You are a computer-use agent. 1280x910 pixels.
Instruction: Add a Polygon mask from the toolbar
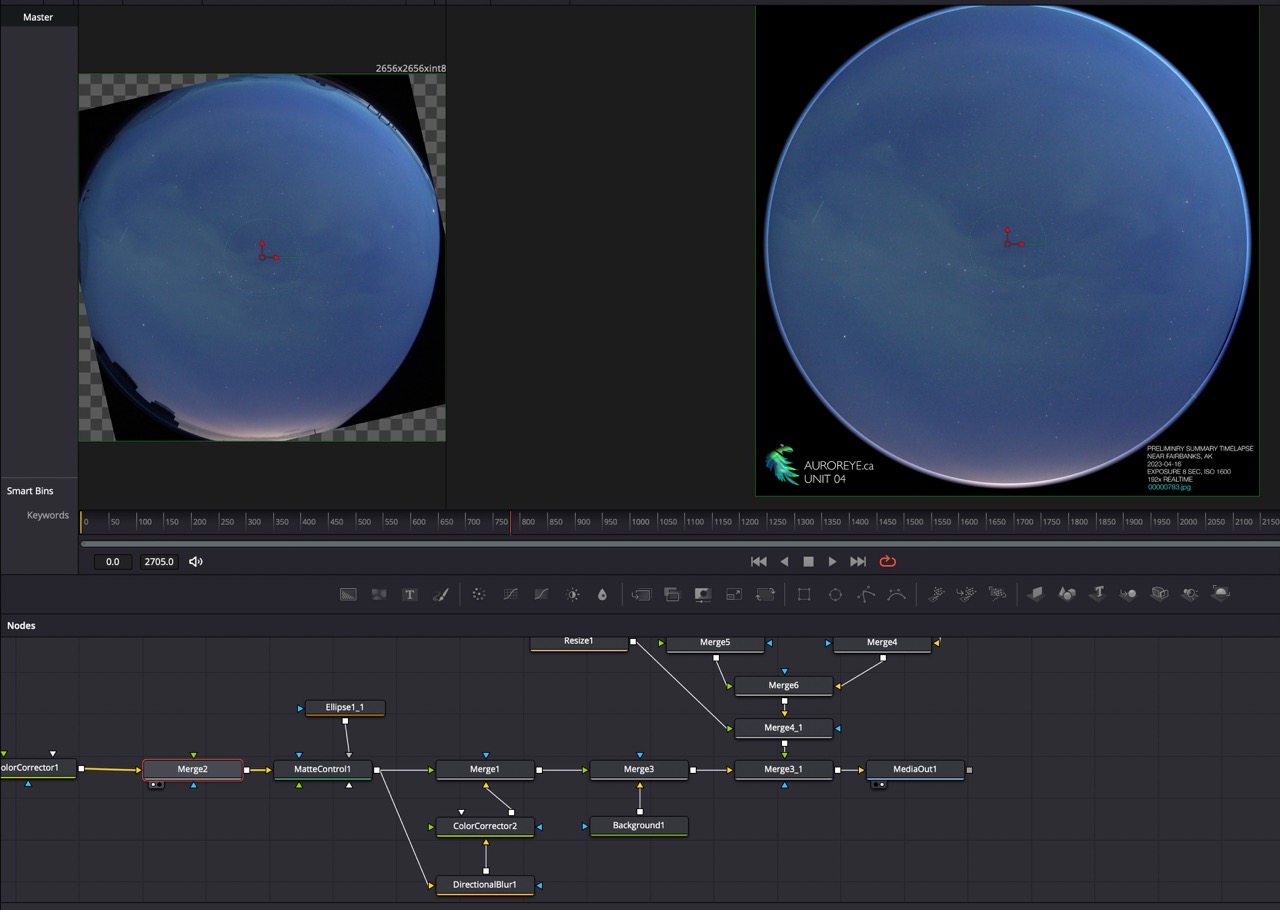866,594
